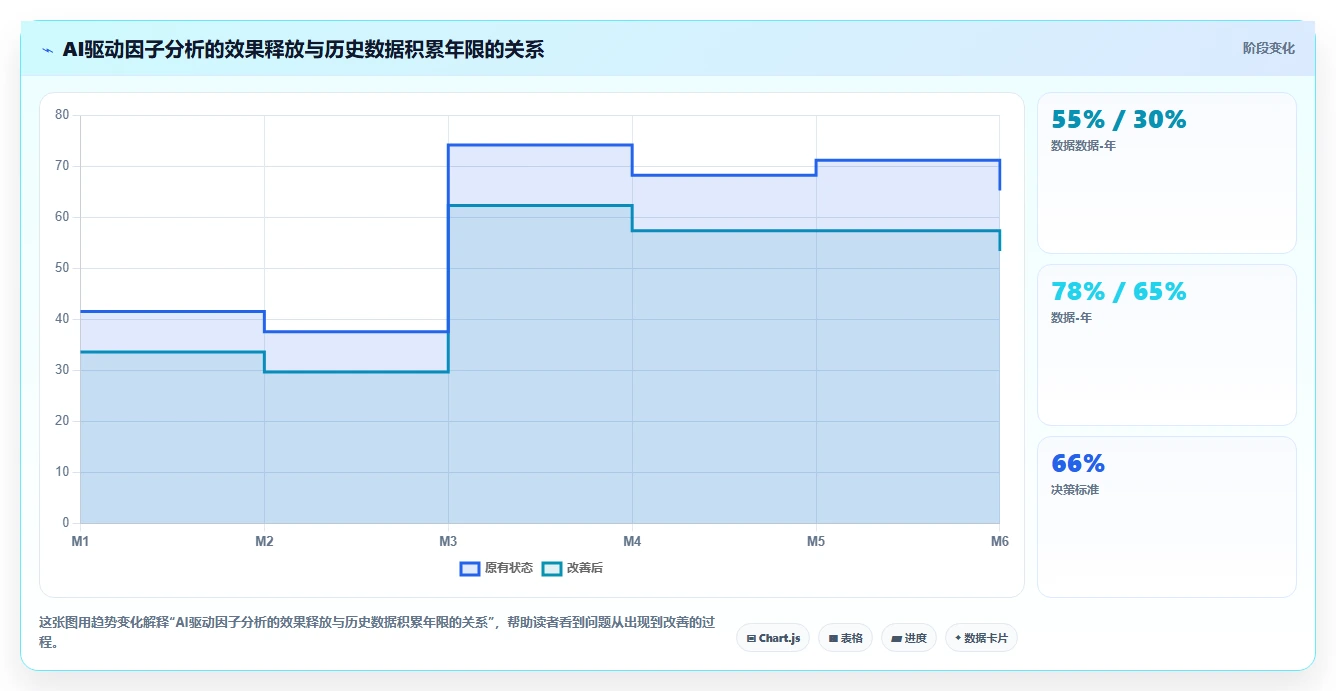
Task: Select the 表格 tag chip
Action: [846, 638]
